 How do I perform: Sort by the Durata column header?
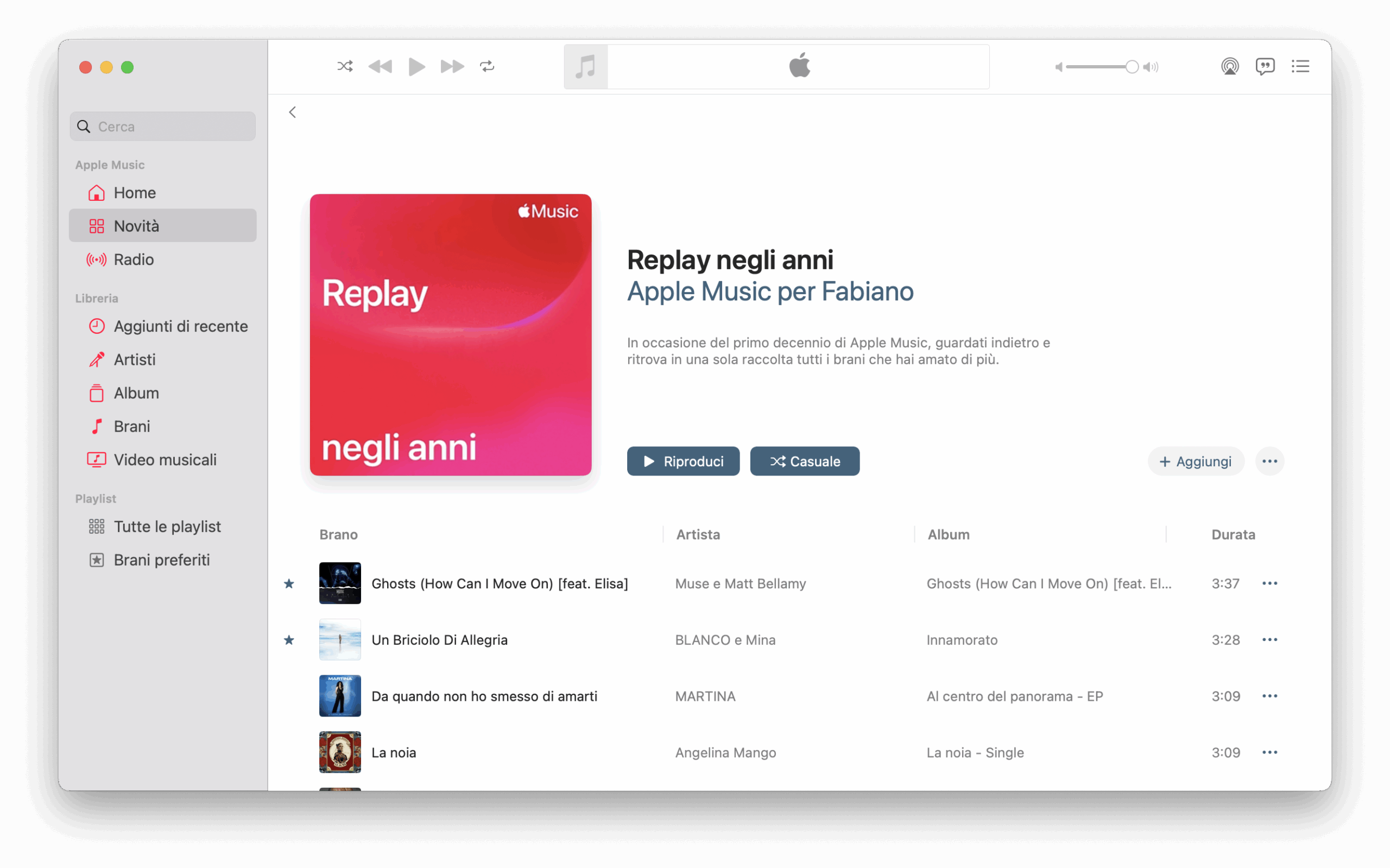click(1233, 535)
